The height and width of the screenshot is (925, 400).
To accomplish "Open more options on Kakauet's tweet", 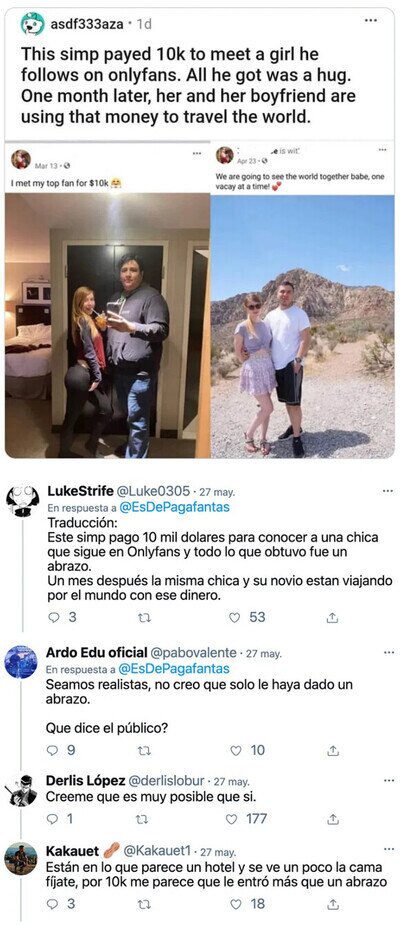I will (x=388, y=849).
